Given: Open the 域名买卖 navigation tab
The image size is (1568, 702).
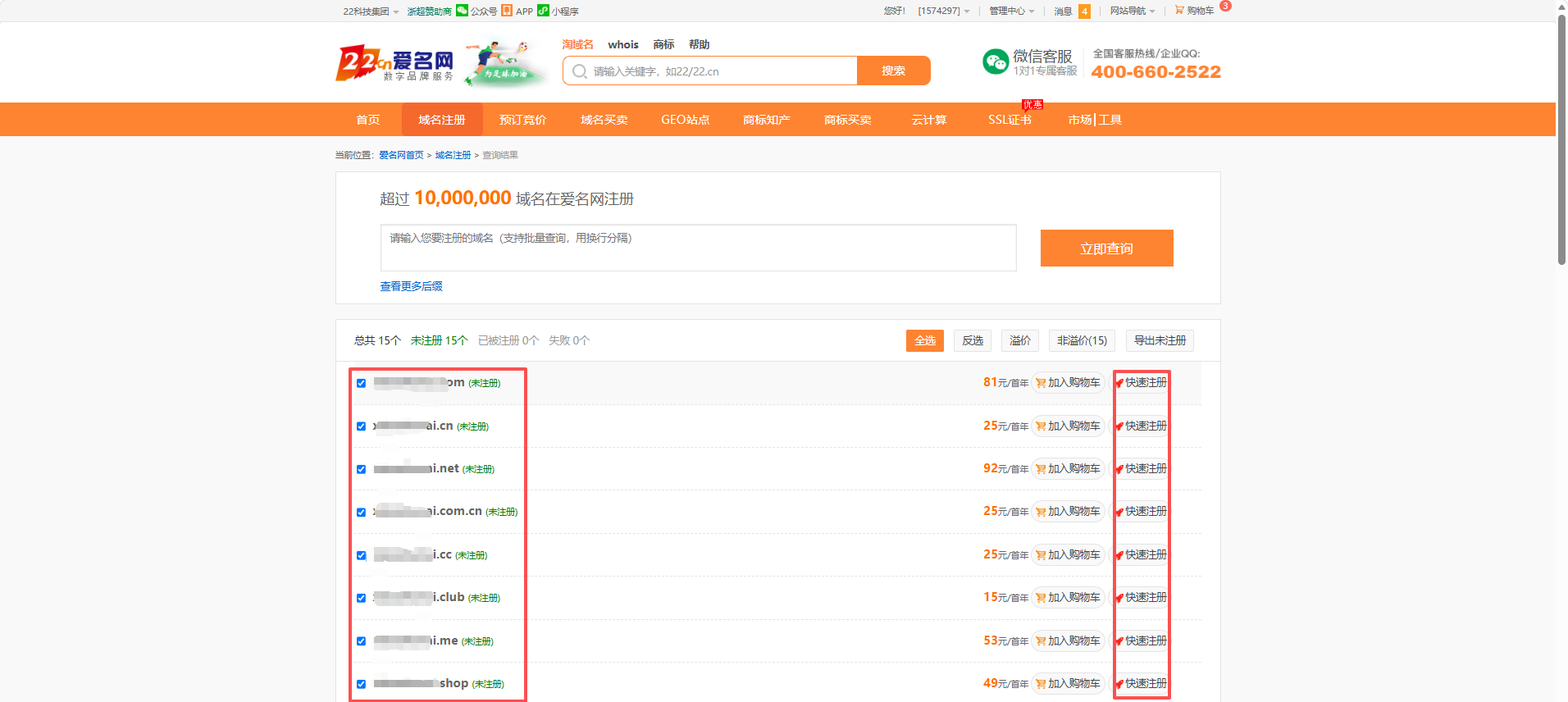Looking at the screenshot, I should tap(604, 120).
